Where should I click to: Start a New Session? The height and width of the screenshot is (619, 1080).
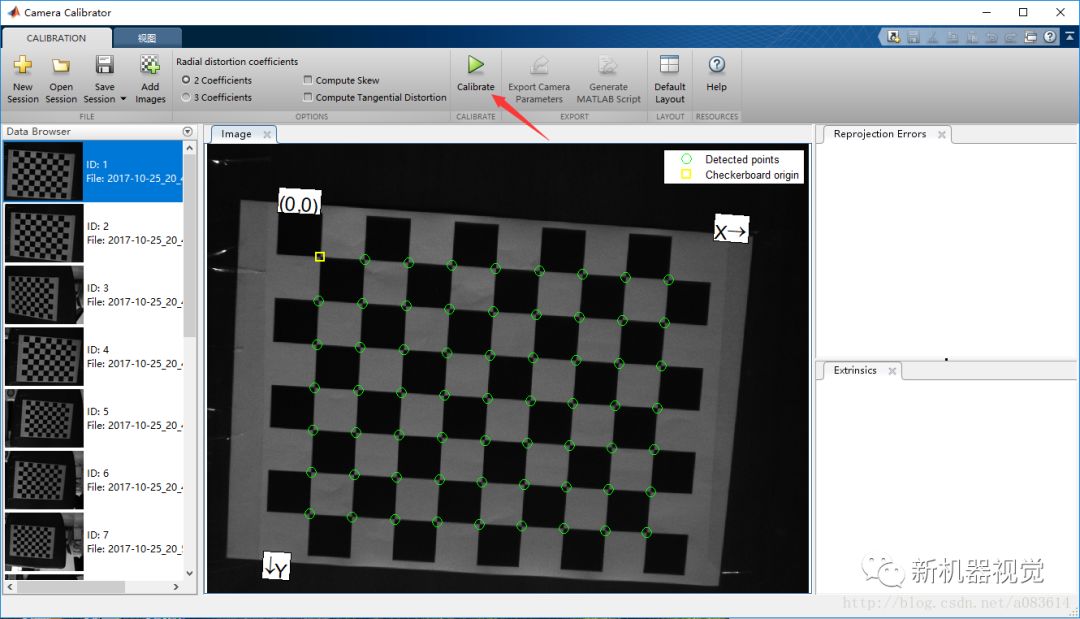(x=23, y=79)
